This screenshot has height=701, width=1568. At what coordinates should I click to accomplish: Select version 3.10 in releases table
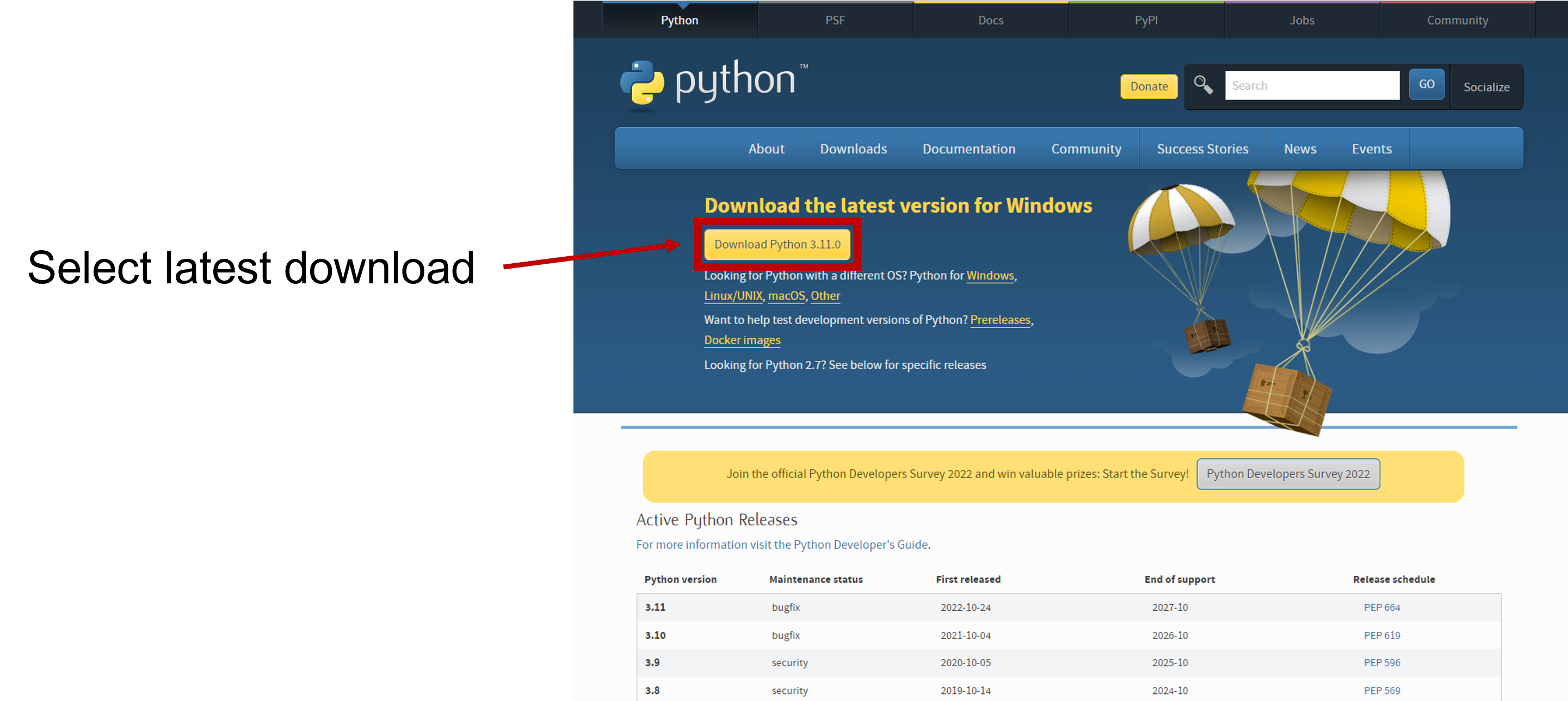coord(655,635)
